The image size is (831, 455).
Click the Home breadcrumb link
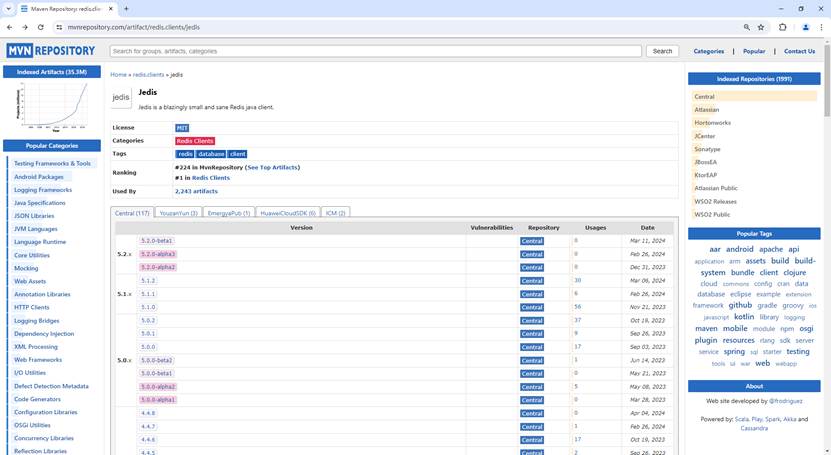pyautogui.click(x=118, y=75)
